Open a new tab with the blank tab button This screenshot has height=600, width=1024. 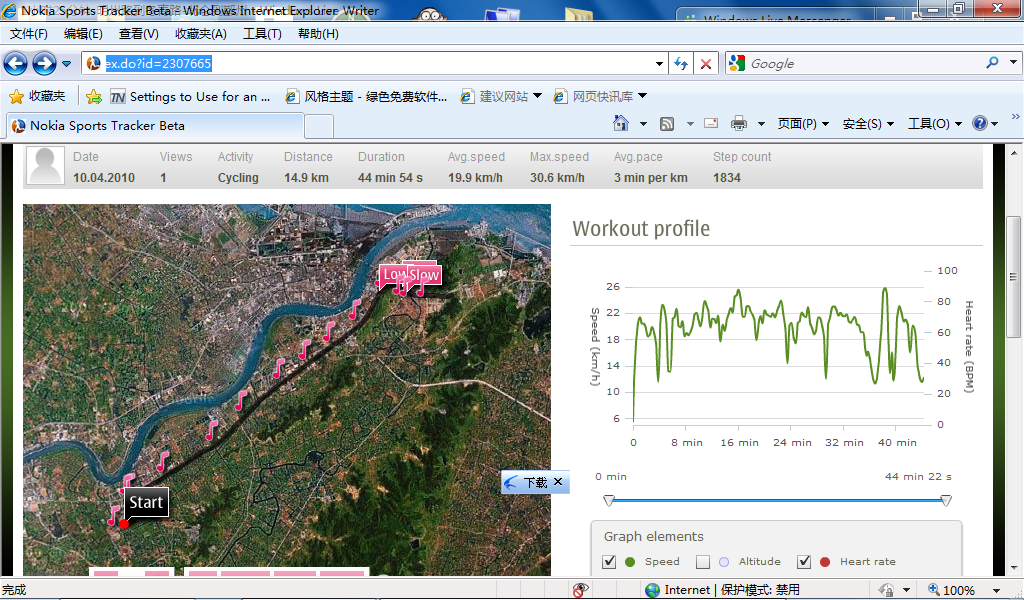[319, 126]
